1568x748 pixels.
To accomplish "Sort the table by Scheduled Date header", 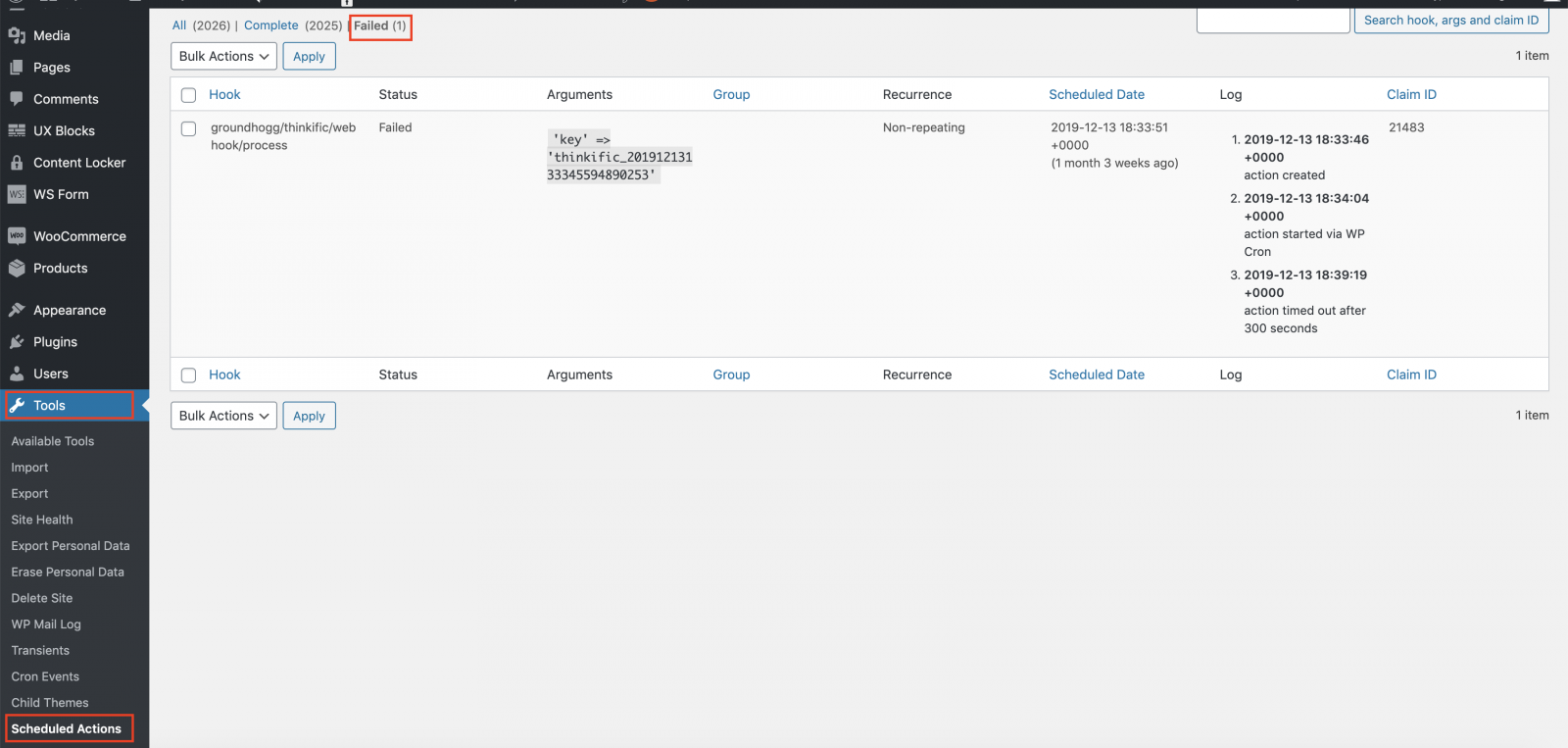I will coord(1096,95).
